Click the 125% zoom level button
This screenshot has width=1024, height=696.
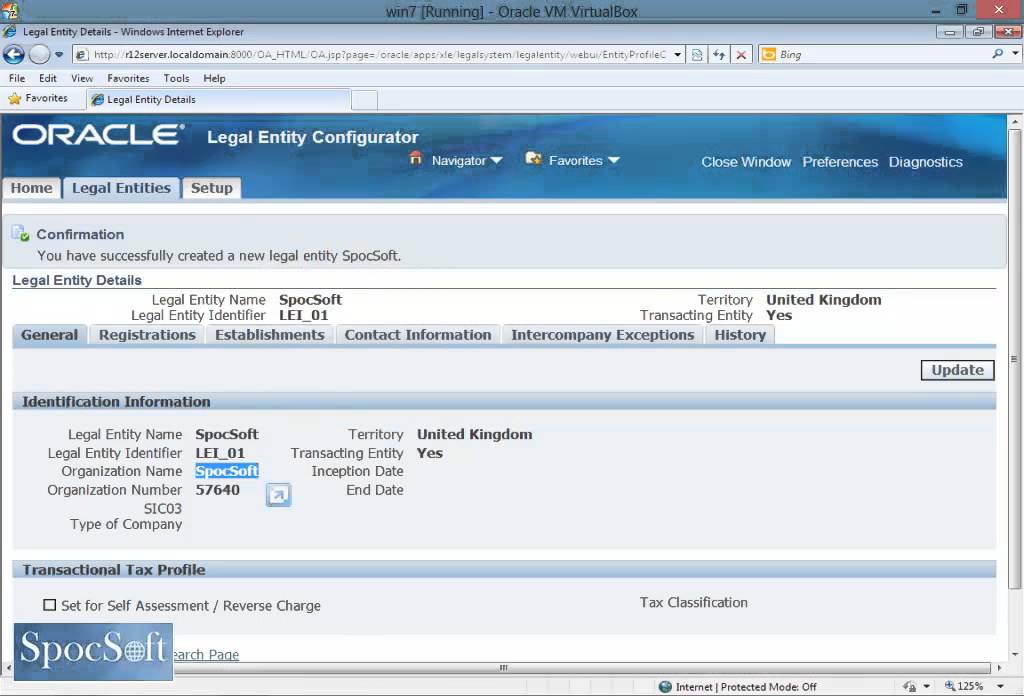(x=964, y=686)
